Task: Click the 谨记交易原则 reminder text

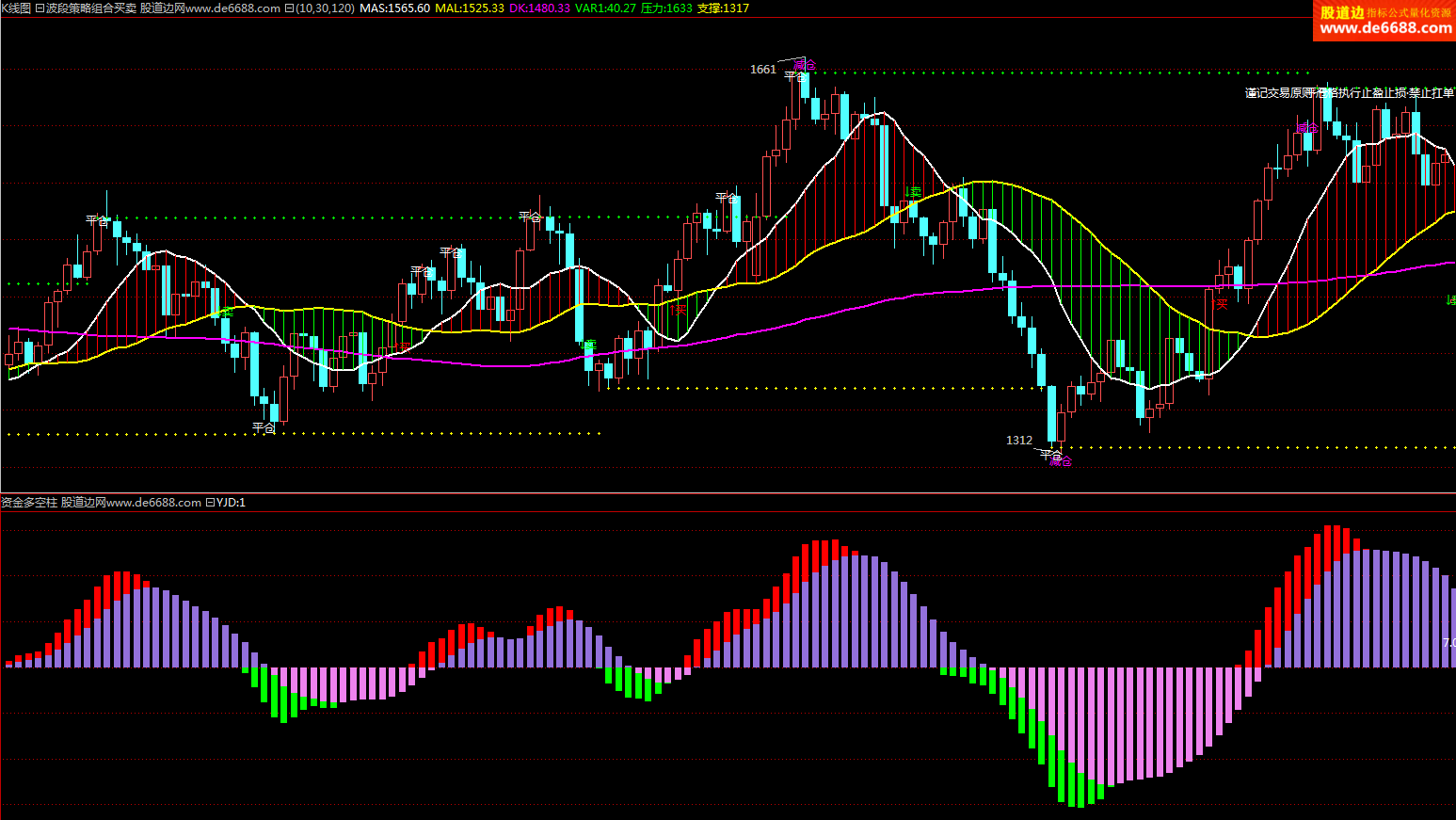Action: pos(1279,93)
